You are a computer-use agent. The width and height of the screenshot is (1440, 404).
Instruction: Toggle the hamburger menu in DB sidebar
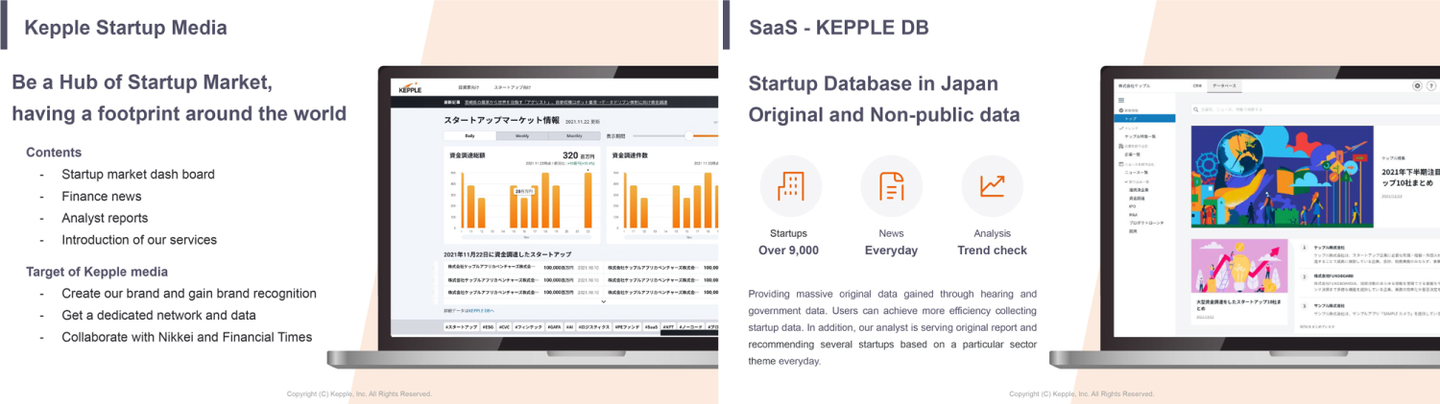point(1121,101)
